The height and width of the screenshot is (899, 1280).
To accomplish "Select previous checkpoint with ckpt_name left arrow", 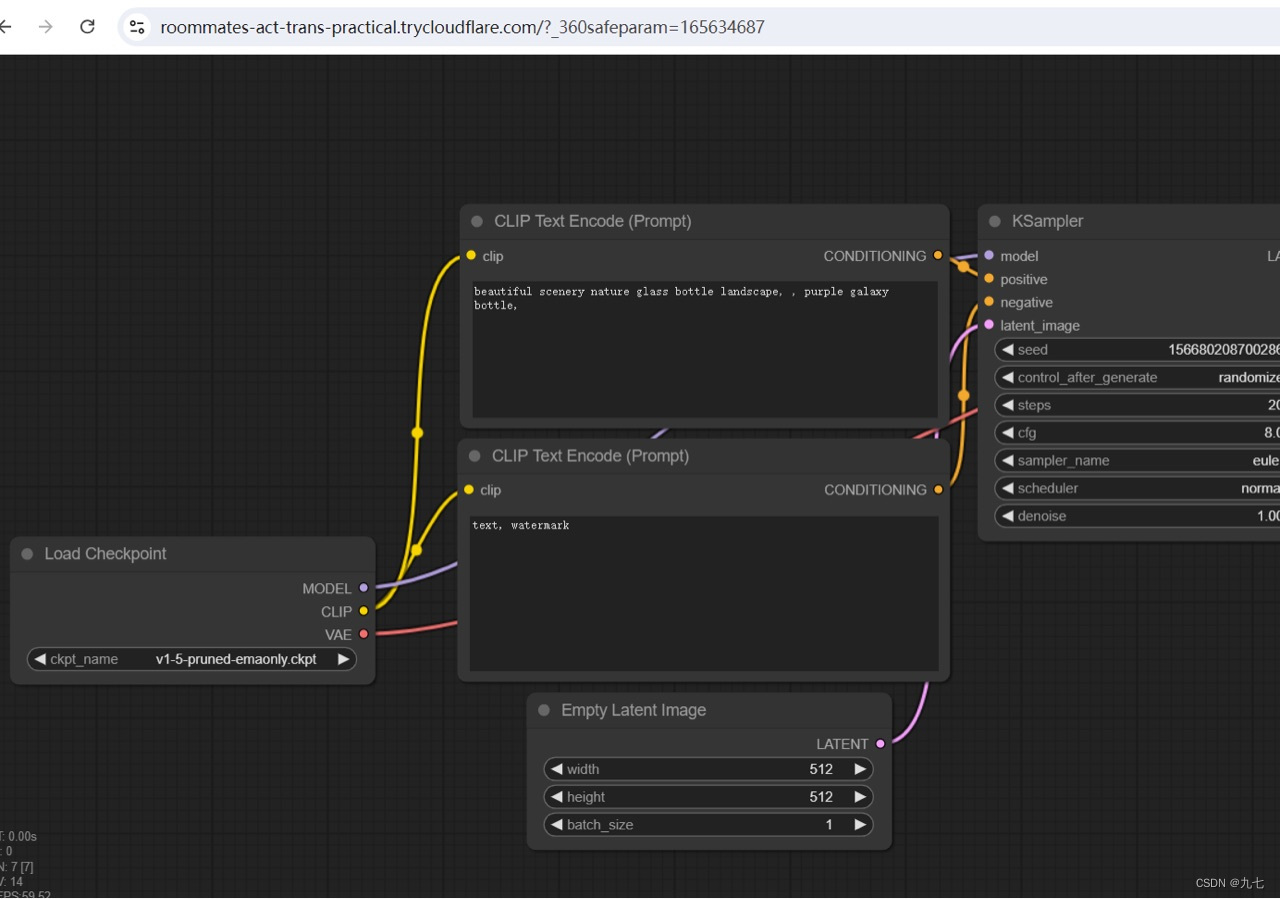I will [40, 659].
